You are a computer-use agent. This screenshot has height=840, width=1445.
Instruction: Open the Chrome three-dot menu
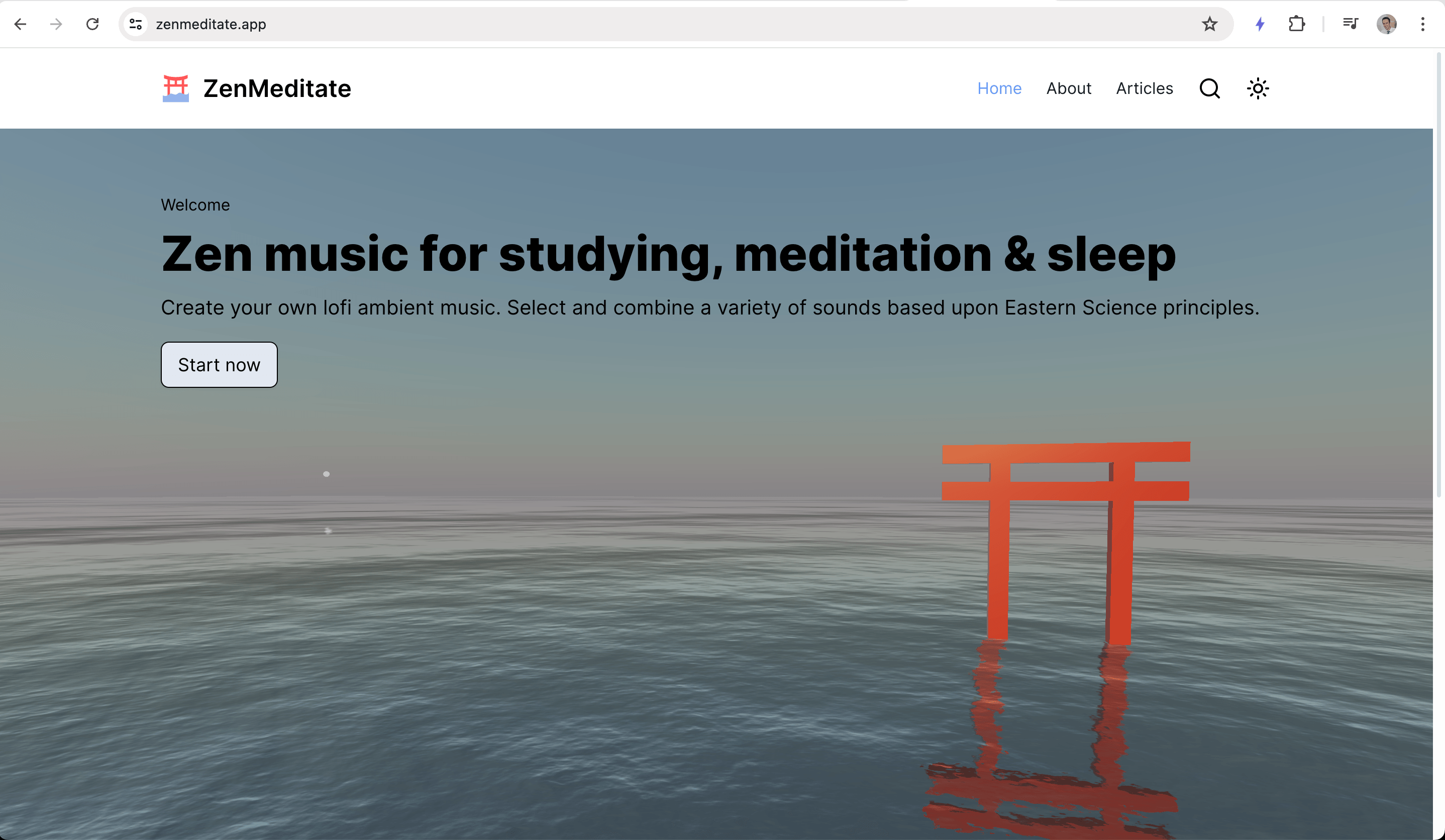(x=1422, y=24)
